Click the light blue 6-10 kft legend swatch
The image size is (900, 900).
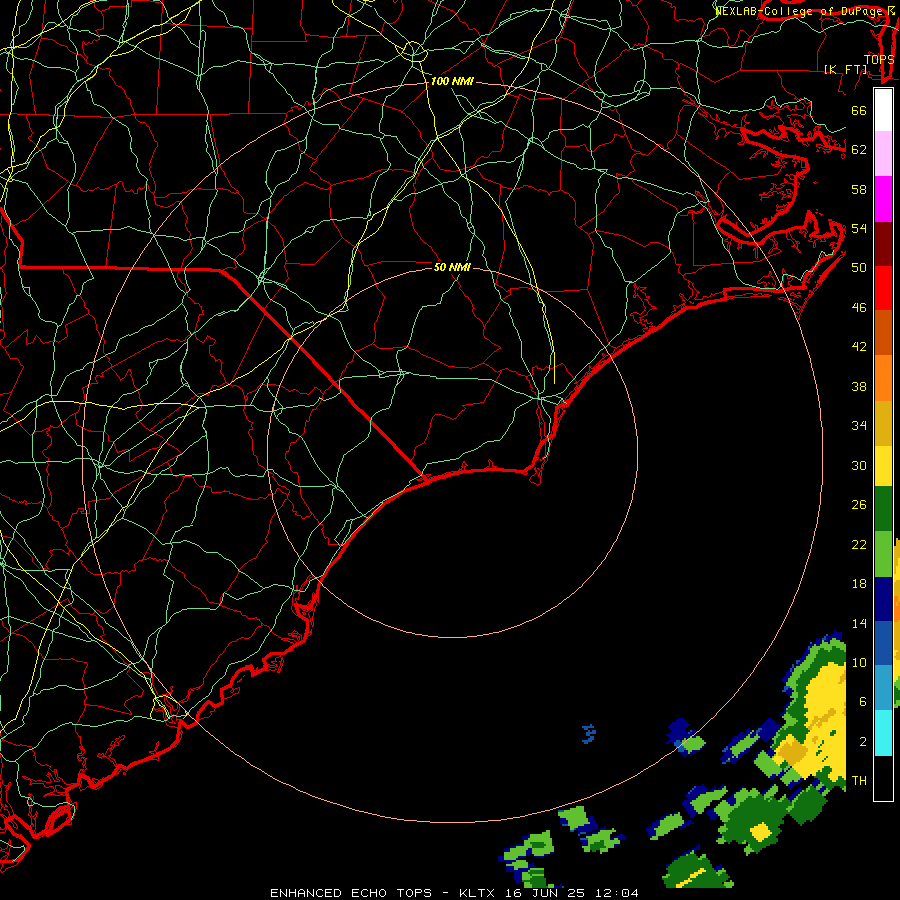pos(883,688)
